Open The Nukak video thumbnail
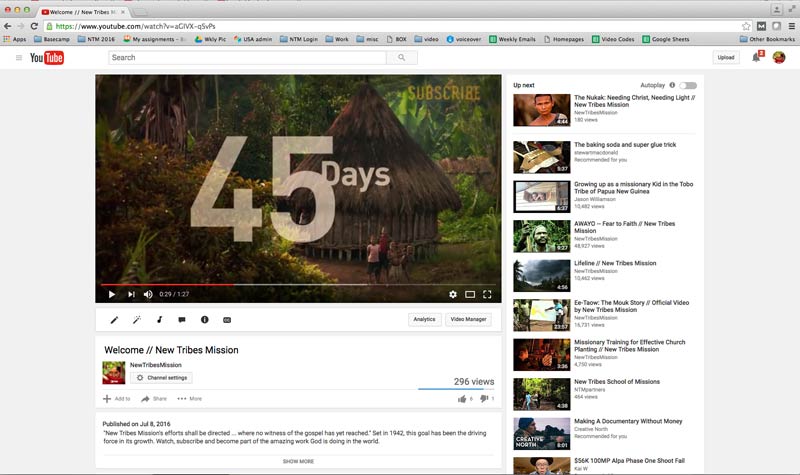The width and height of the screenshot is (800, 475). tap(541, 110)
